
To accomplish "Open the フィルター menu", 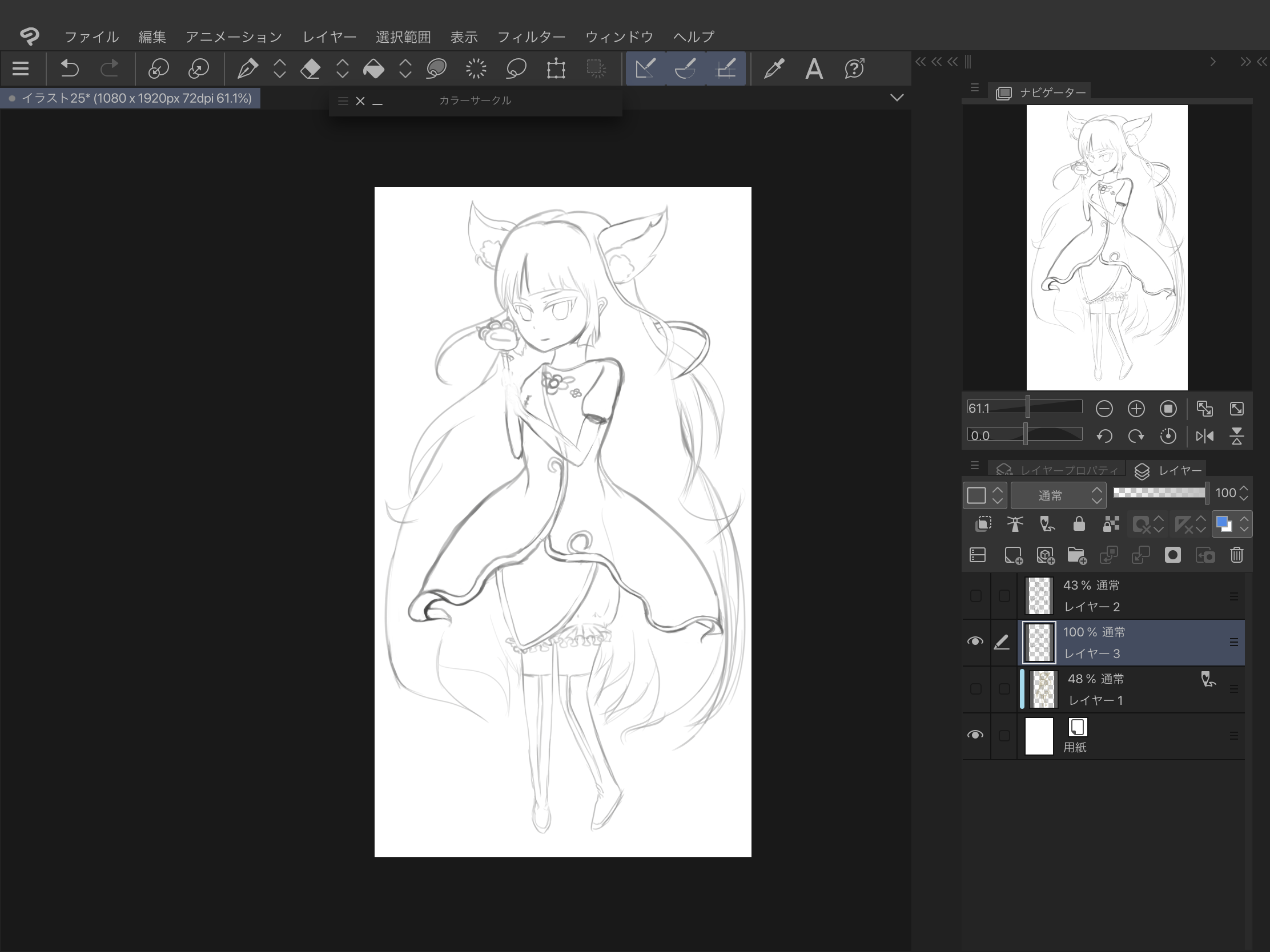I will coord(530,37).
